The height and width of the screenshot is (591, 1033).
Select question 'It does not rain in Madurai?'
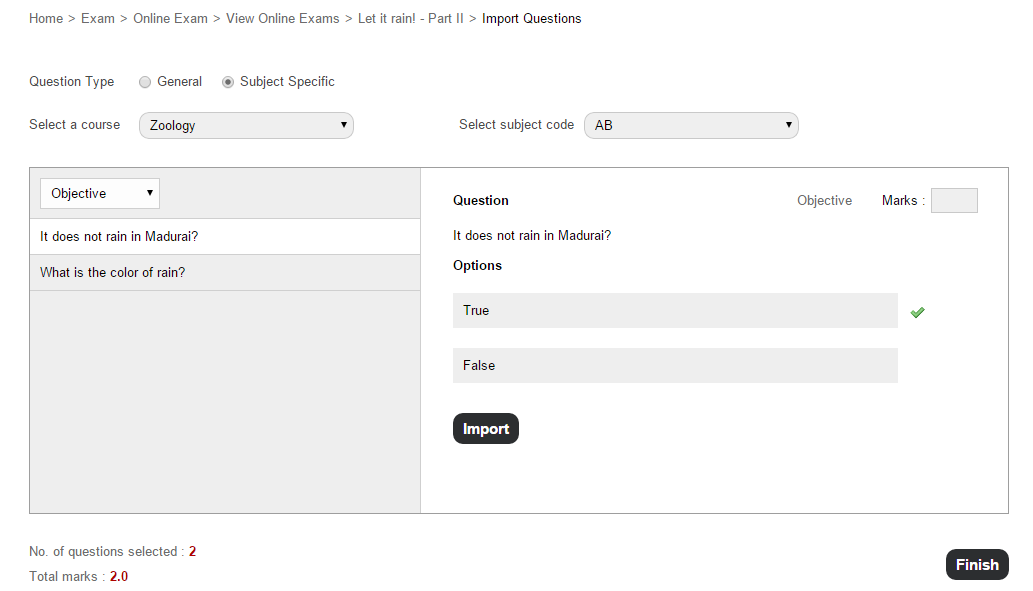pyautogui.click(x=225, y=237)
